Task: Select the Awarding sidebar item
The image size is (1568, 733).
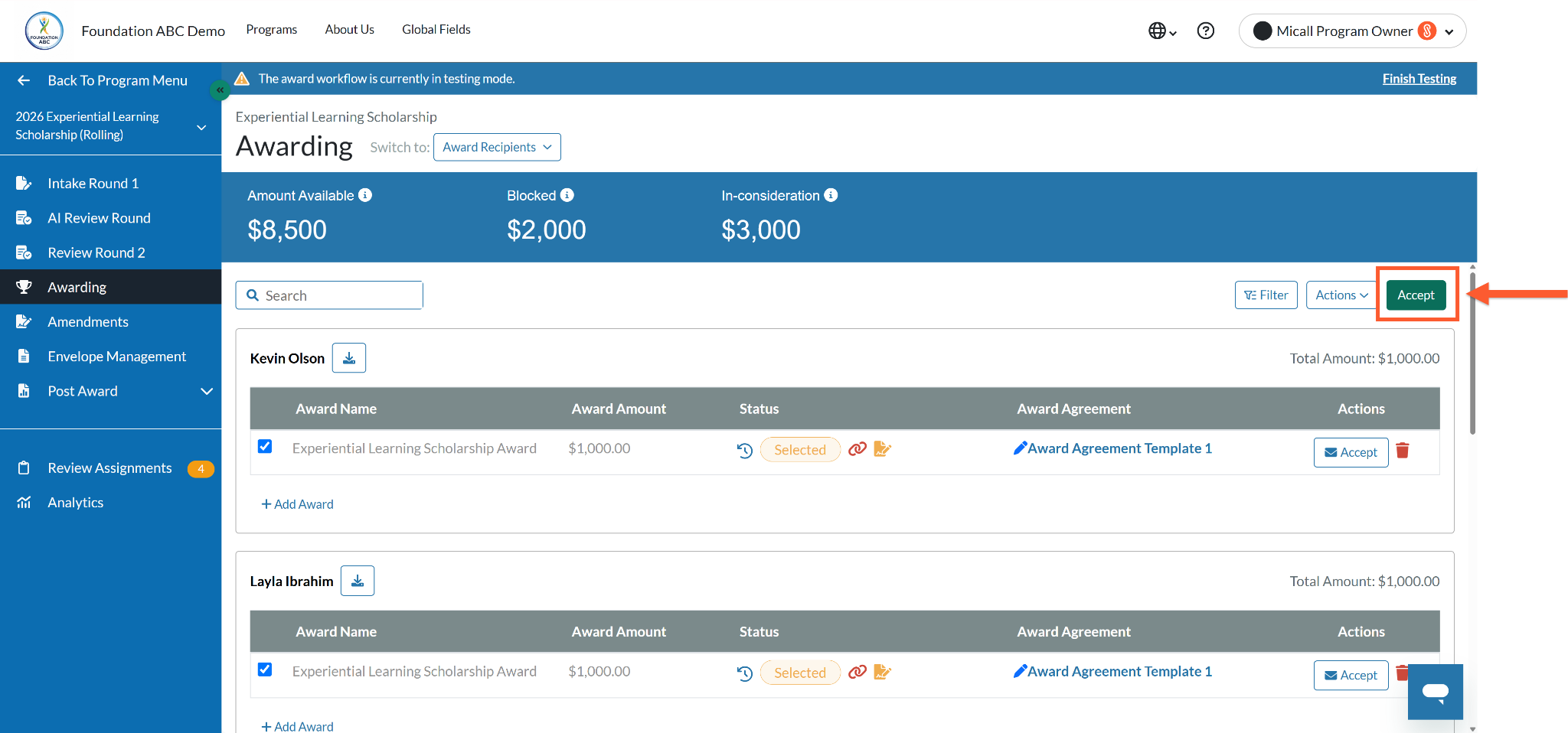Action: pyautogui.click(x=111, y=287)
